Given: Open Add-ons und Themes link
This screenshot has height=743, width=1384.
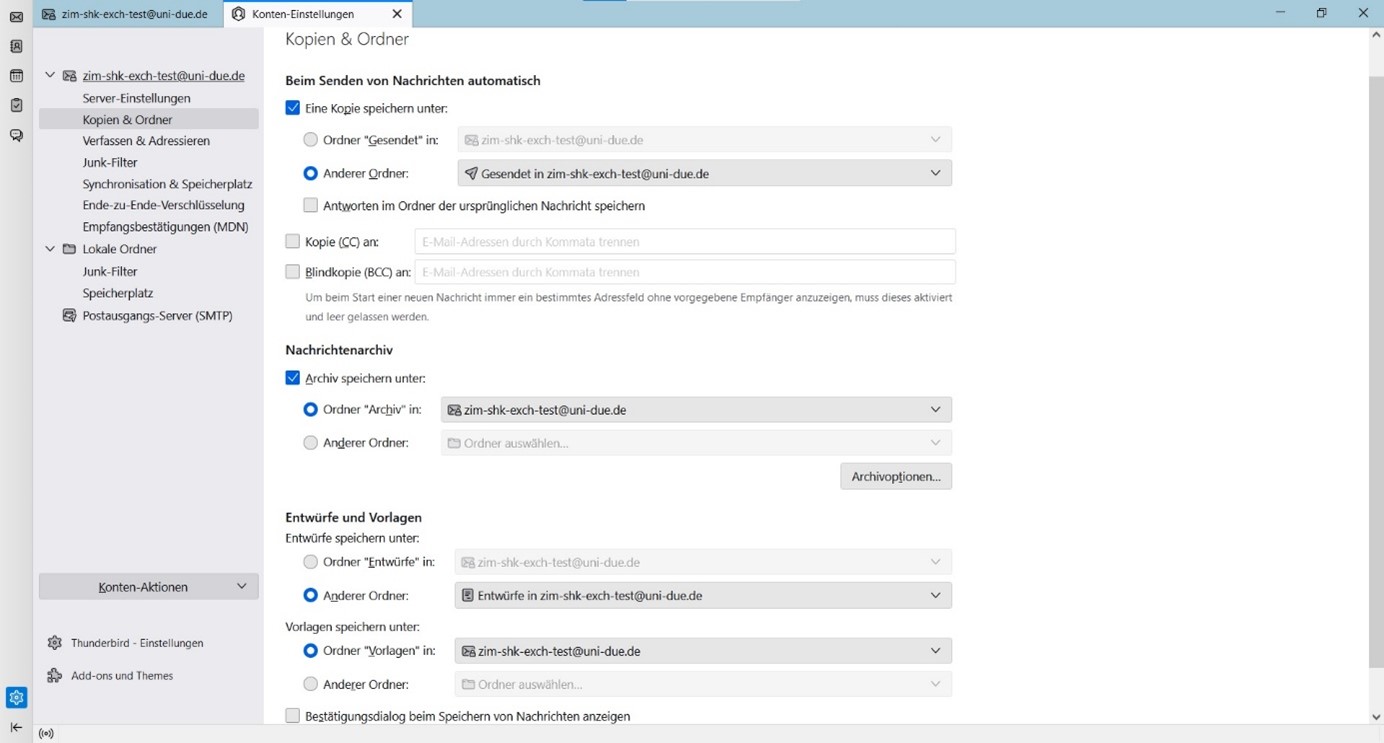Looking at the screenshot, I should (121, 676).
